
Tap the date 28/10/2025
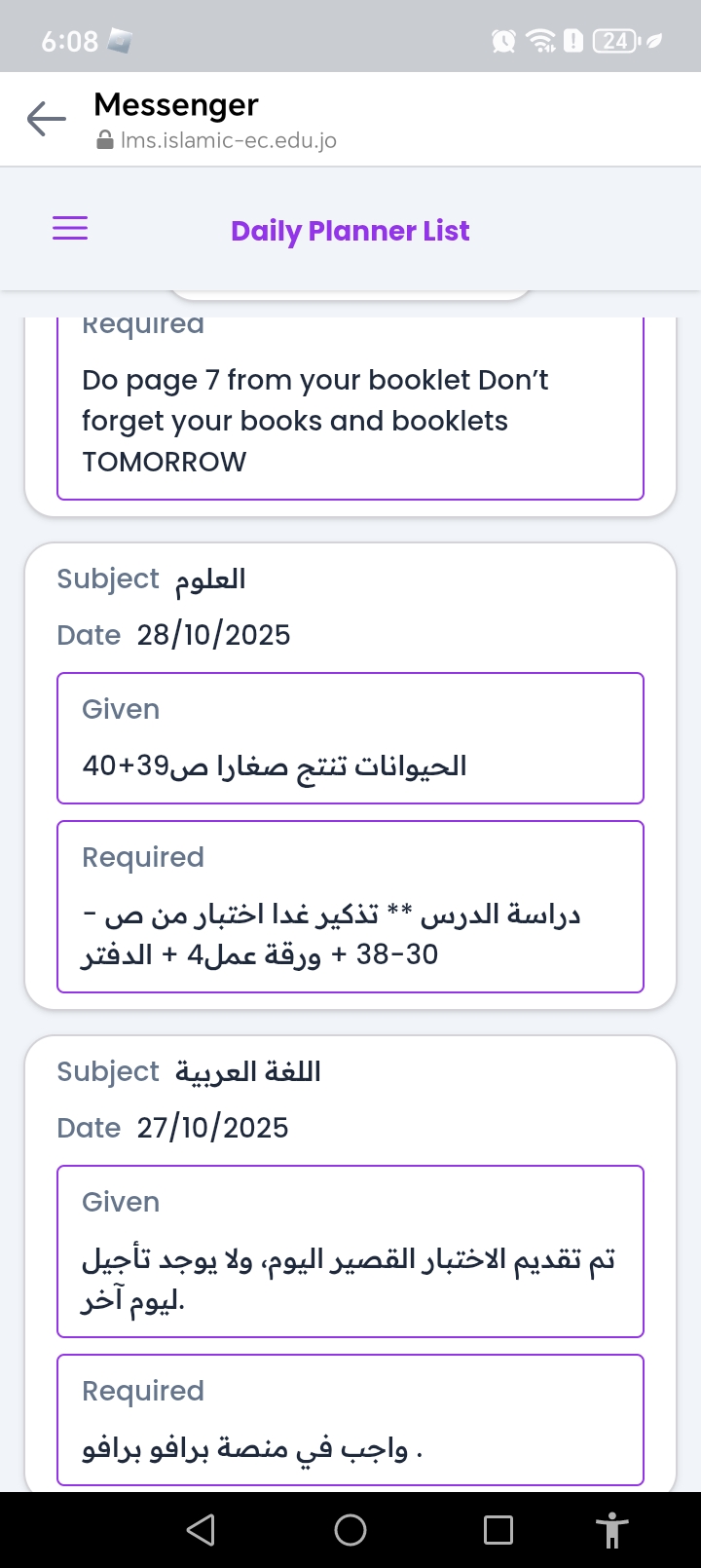[x=214, y=635]
